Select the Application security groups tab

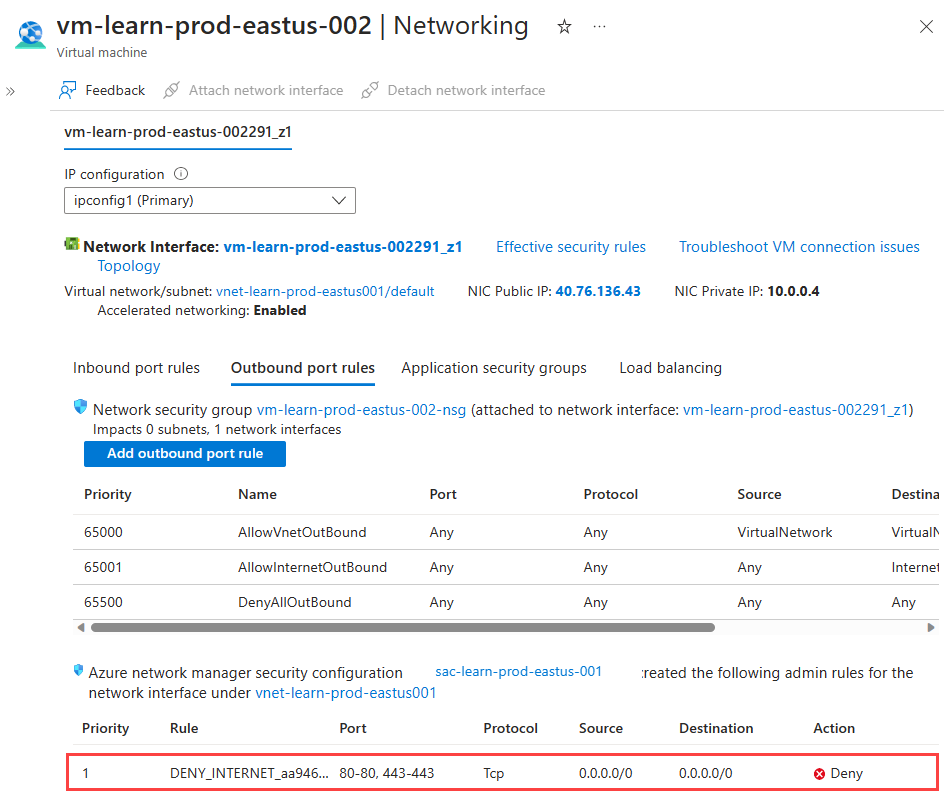point(493,368)
